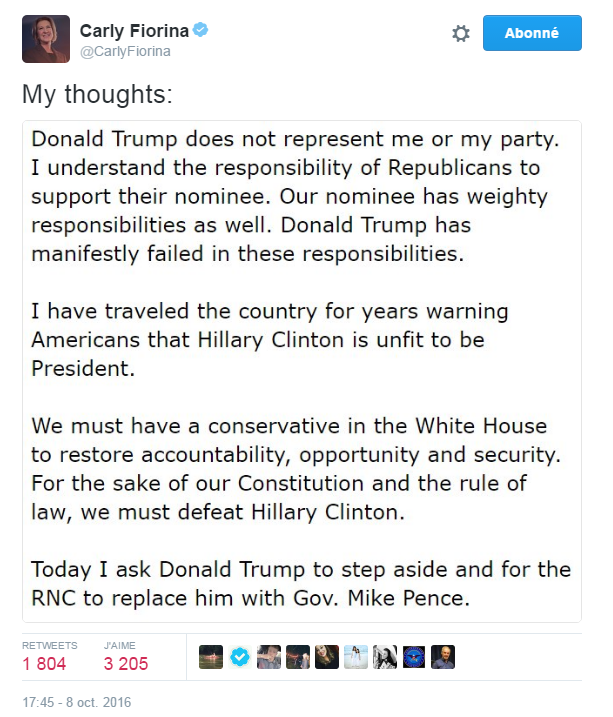Click the blue verified-check avatar in likers row
Viewport: 613px width, 717px height.
[240, 657]
